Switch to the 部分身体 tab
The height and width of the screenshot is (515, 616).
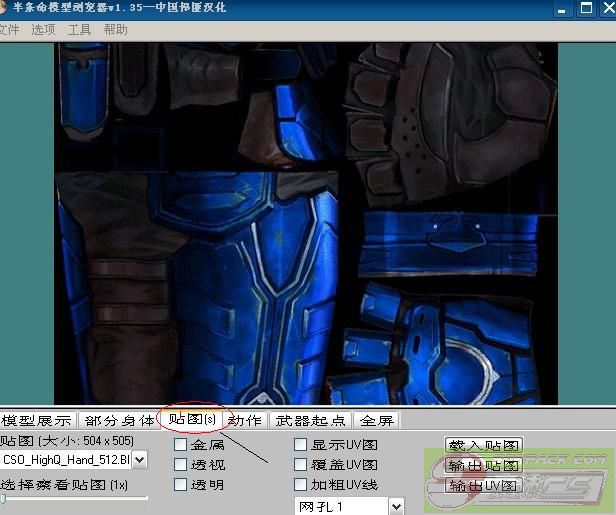[x=119, y=420]
